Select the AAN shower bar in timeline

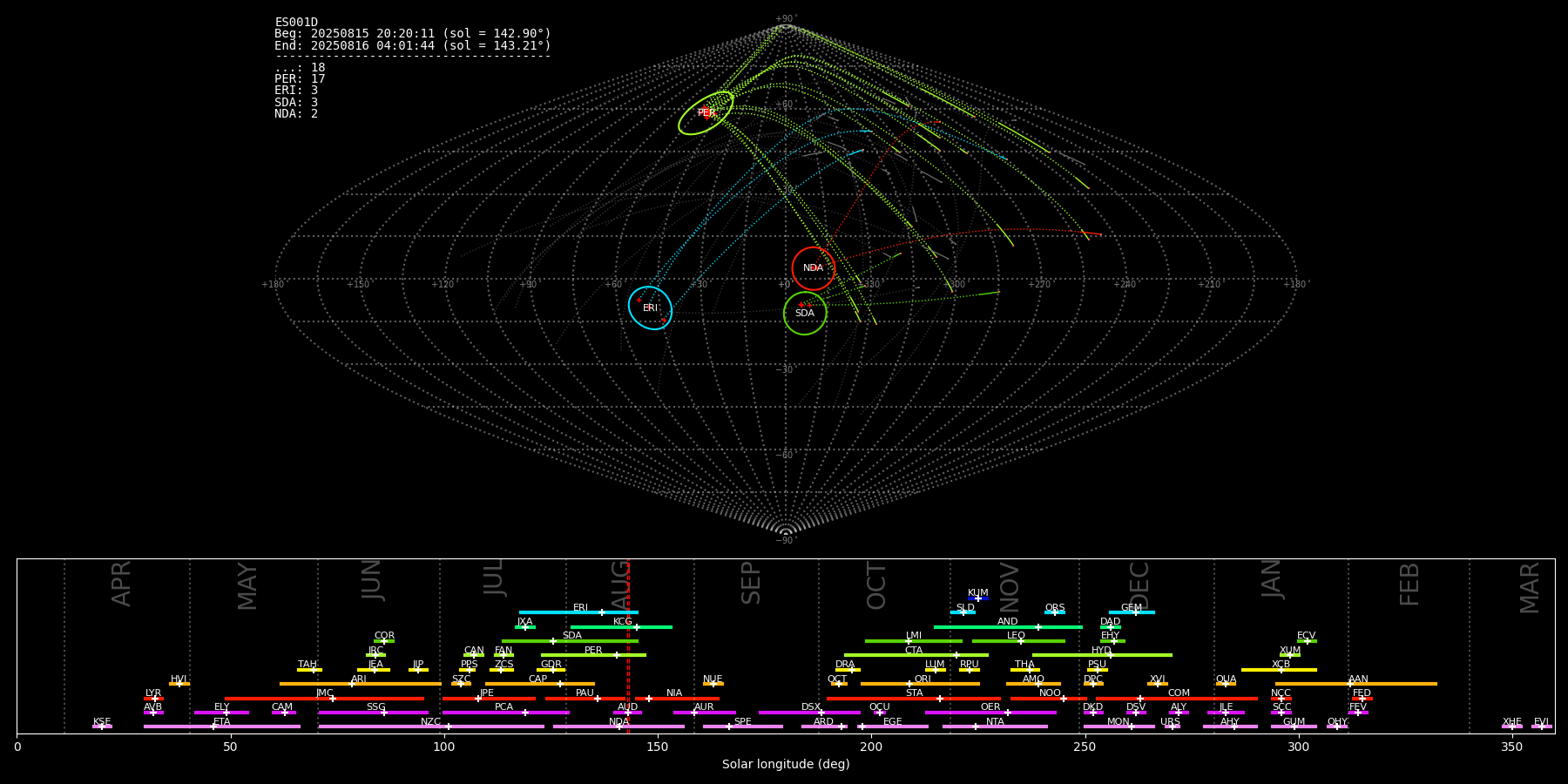click(1356, 684)
